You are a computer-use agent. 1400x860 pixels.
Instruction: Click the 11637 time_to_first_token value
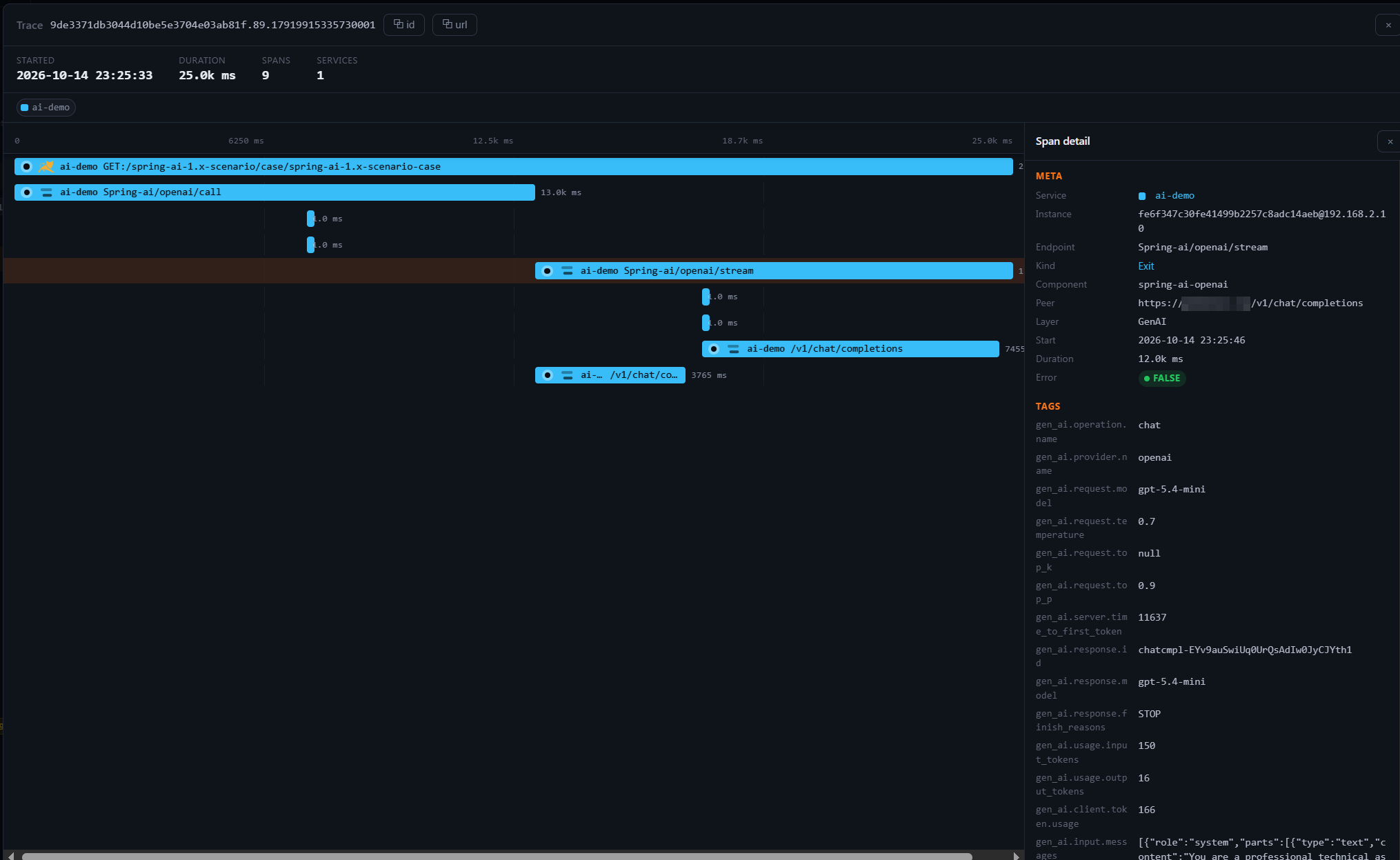[x=1152, y=617]
